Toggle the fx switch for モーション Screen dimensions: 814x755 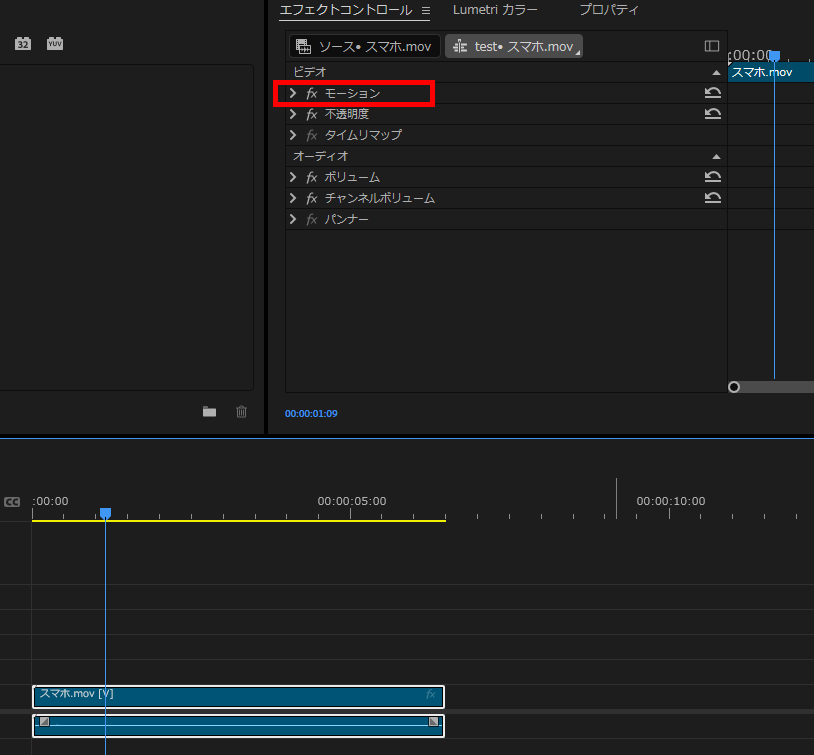[311, 93]
